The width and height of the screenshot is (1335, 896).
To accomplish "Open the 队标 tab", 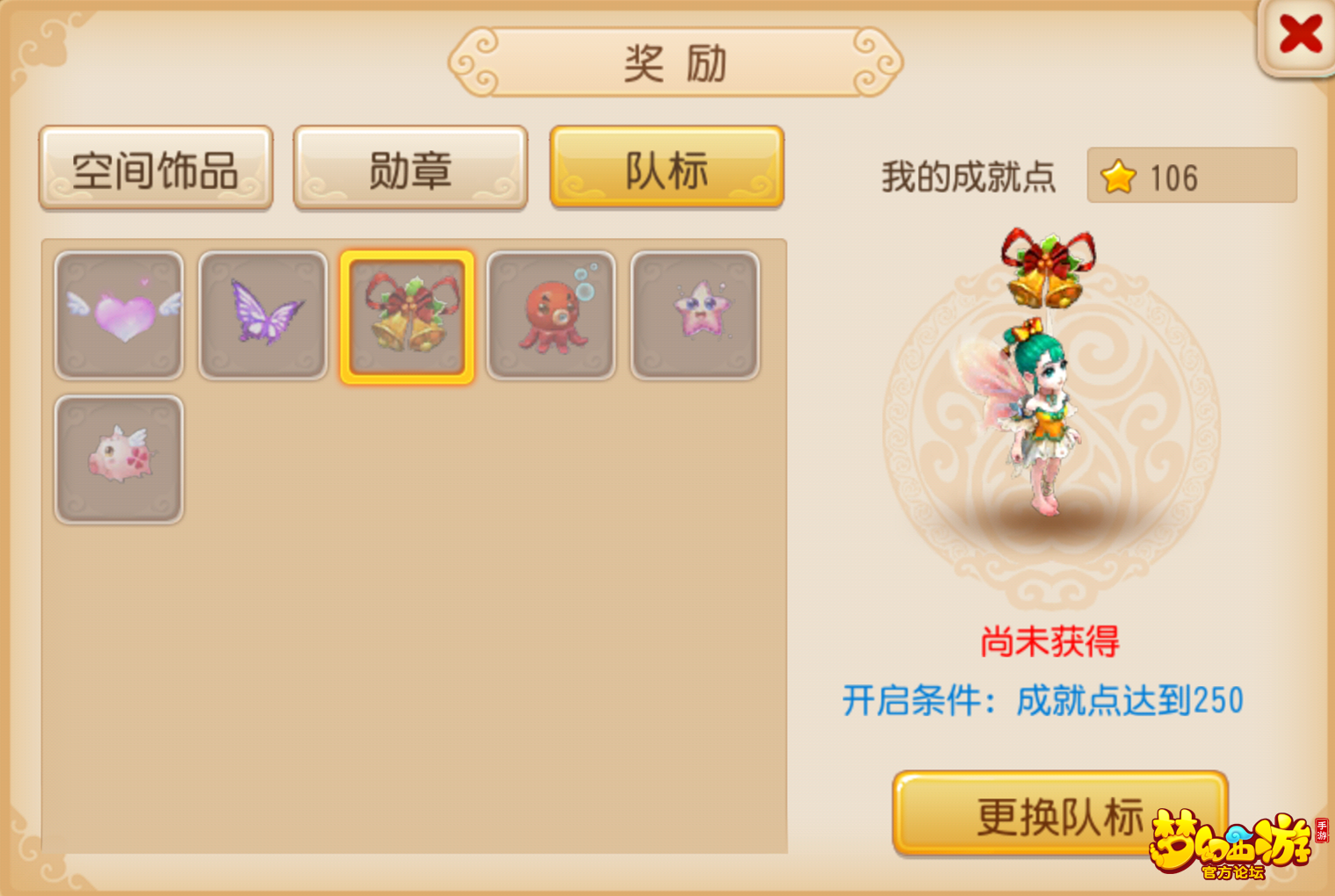I will [667, 169].
